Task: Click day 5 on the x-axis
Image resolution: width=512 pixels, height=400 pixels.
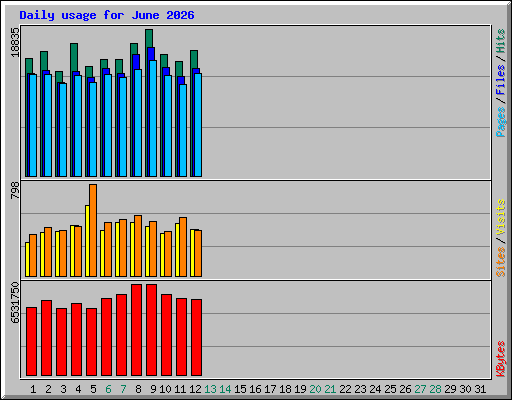Action: [x=93, y=389]
